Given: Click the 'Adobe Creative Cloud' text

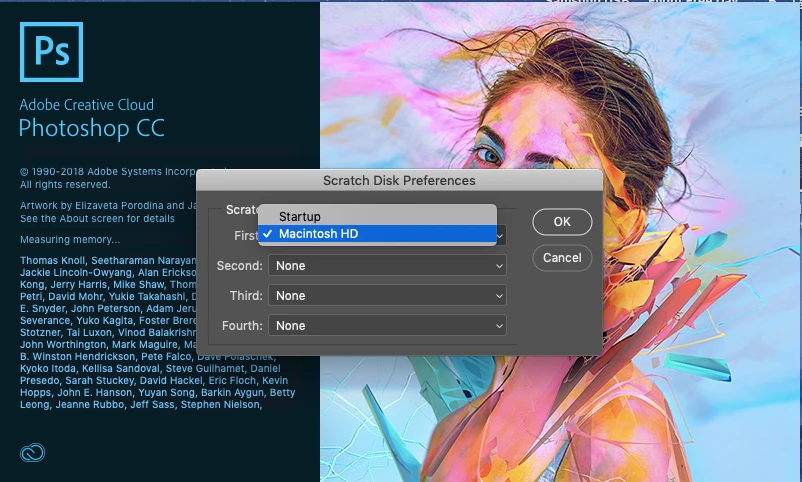Looking at the screenshot, I should (x=86, y=105).
